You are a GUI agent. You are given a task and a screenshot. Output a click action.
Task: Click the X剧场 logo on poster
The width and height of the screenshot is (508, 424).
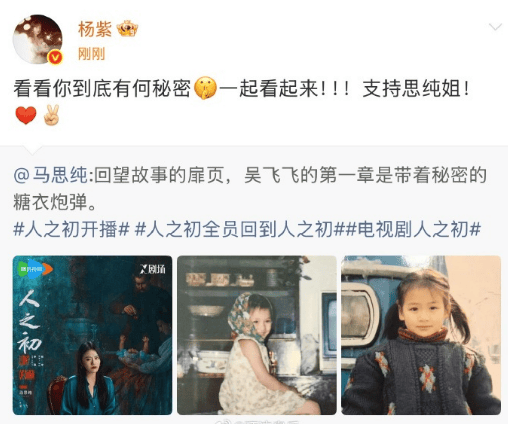pos(153,269)
